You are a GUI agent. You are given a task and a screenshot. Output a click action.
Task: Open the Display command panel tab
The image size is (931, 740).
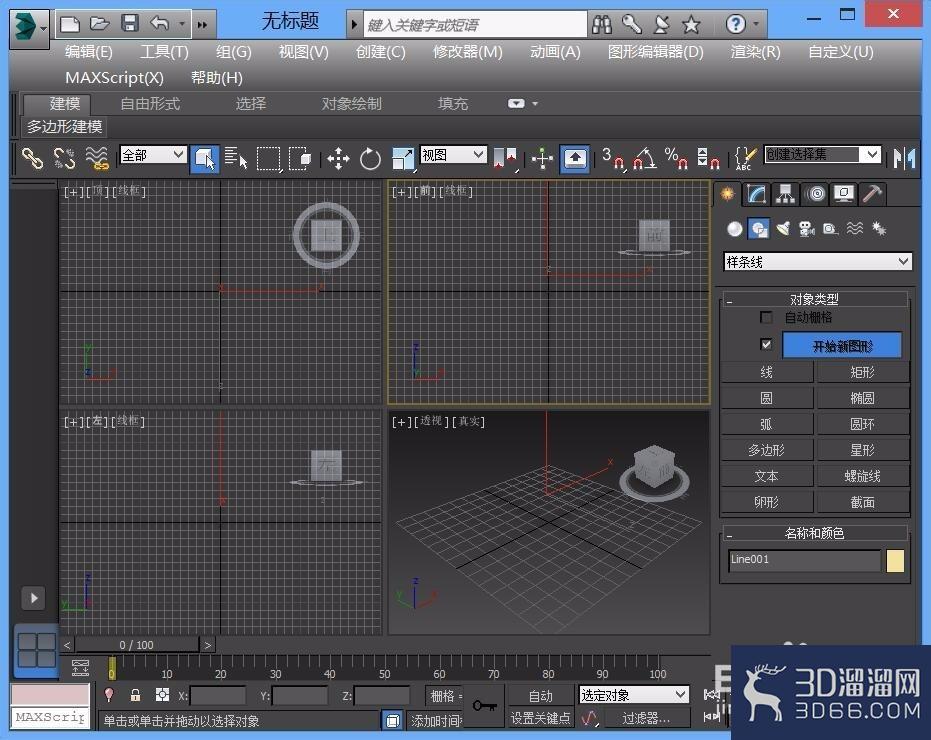[x=844, y=194]
